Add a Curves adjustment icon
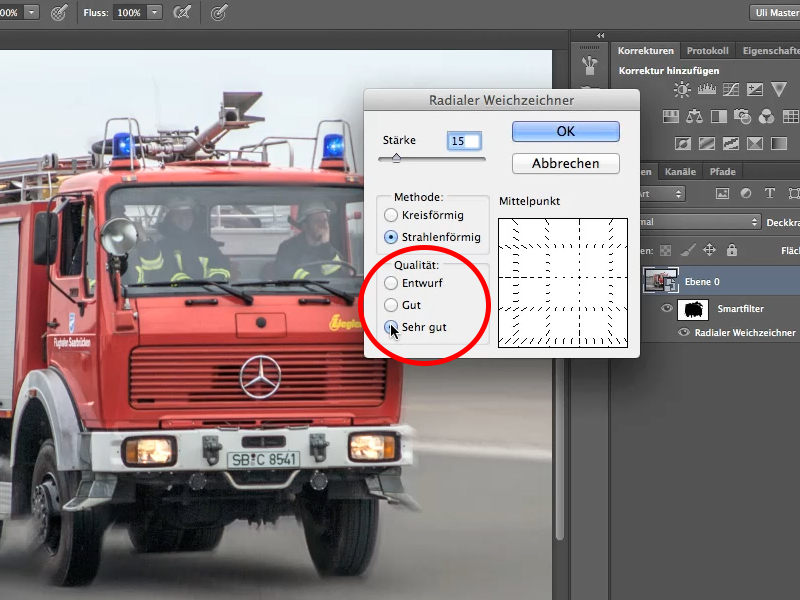The width and height of the screenshot is (800, 600). (x=731, y=89)
